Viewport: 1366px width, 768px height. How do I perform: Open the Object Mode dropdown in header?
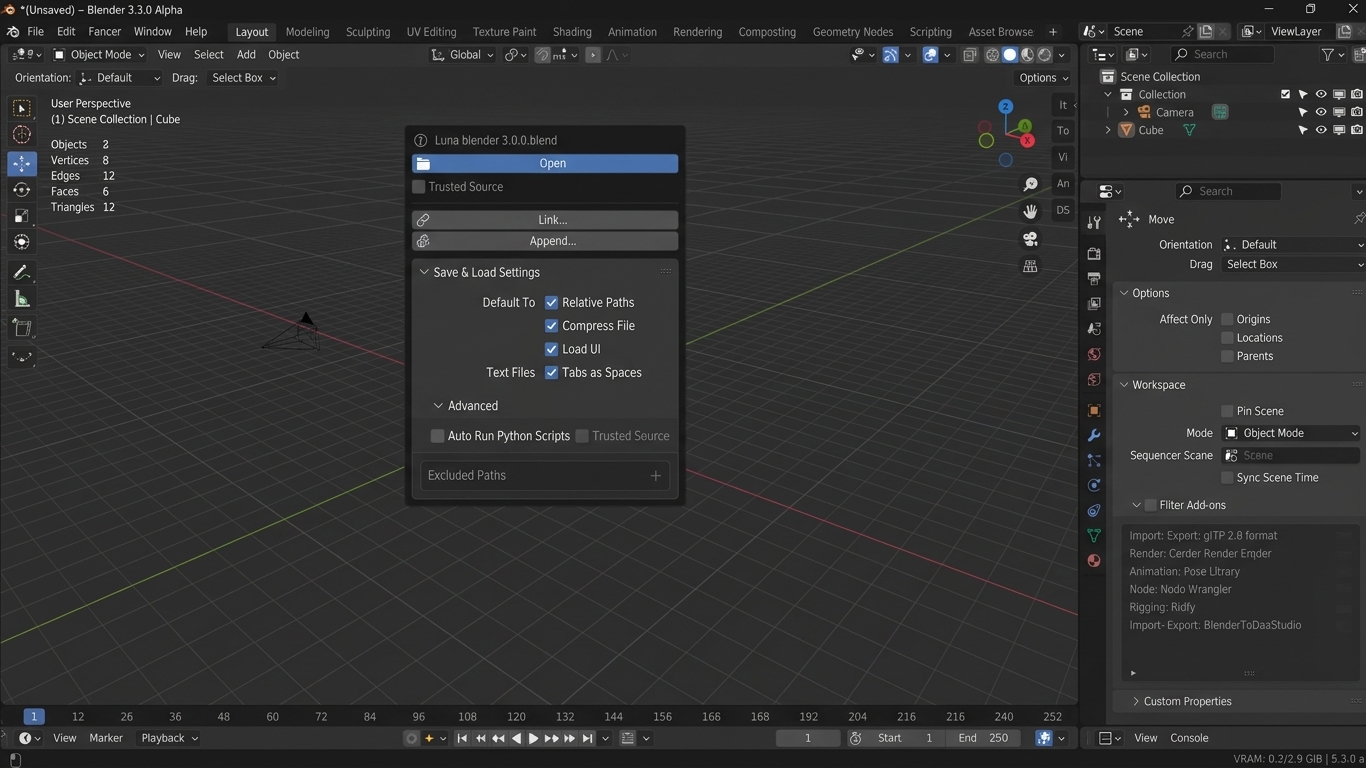point(99,55)
